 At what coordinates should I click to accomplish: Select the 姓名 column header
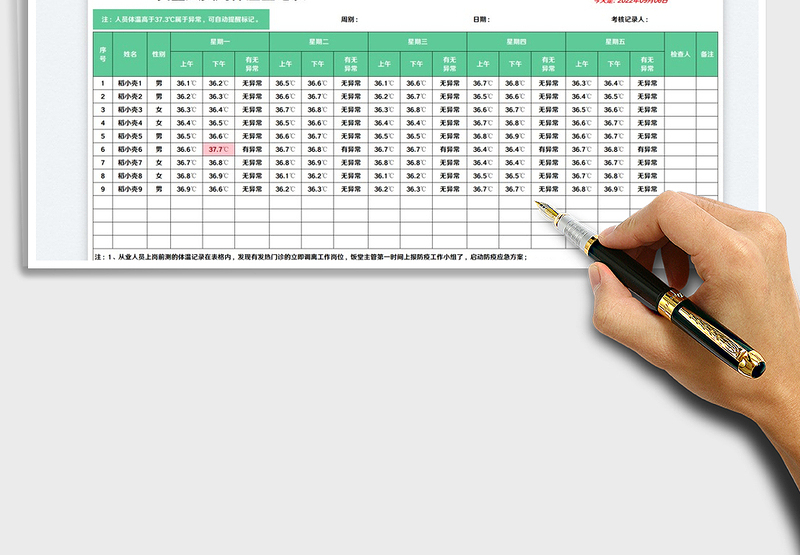click(x=130, y=54)
